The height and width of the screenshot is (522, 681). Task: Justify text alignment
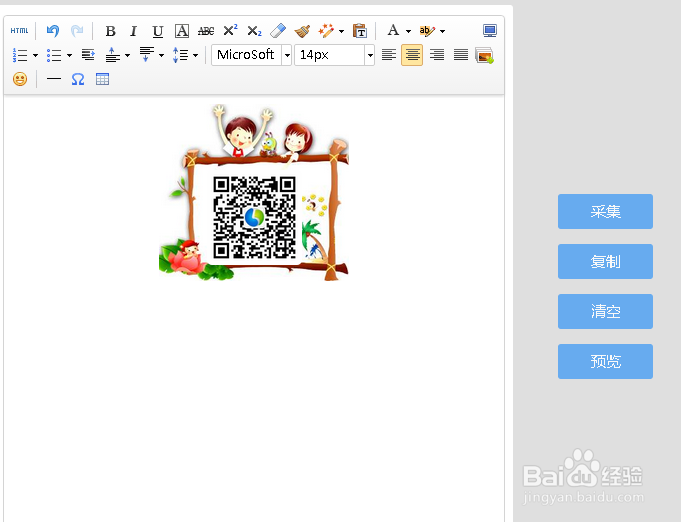(x=461, y=55)
